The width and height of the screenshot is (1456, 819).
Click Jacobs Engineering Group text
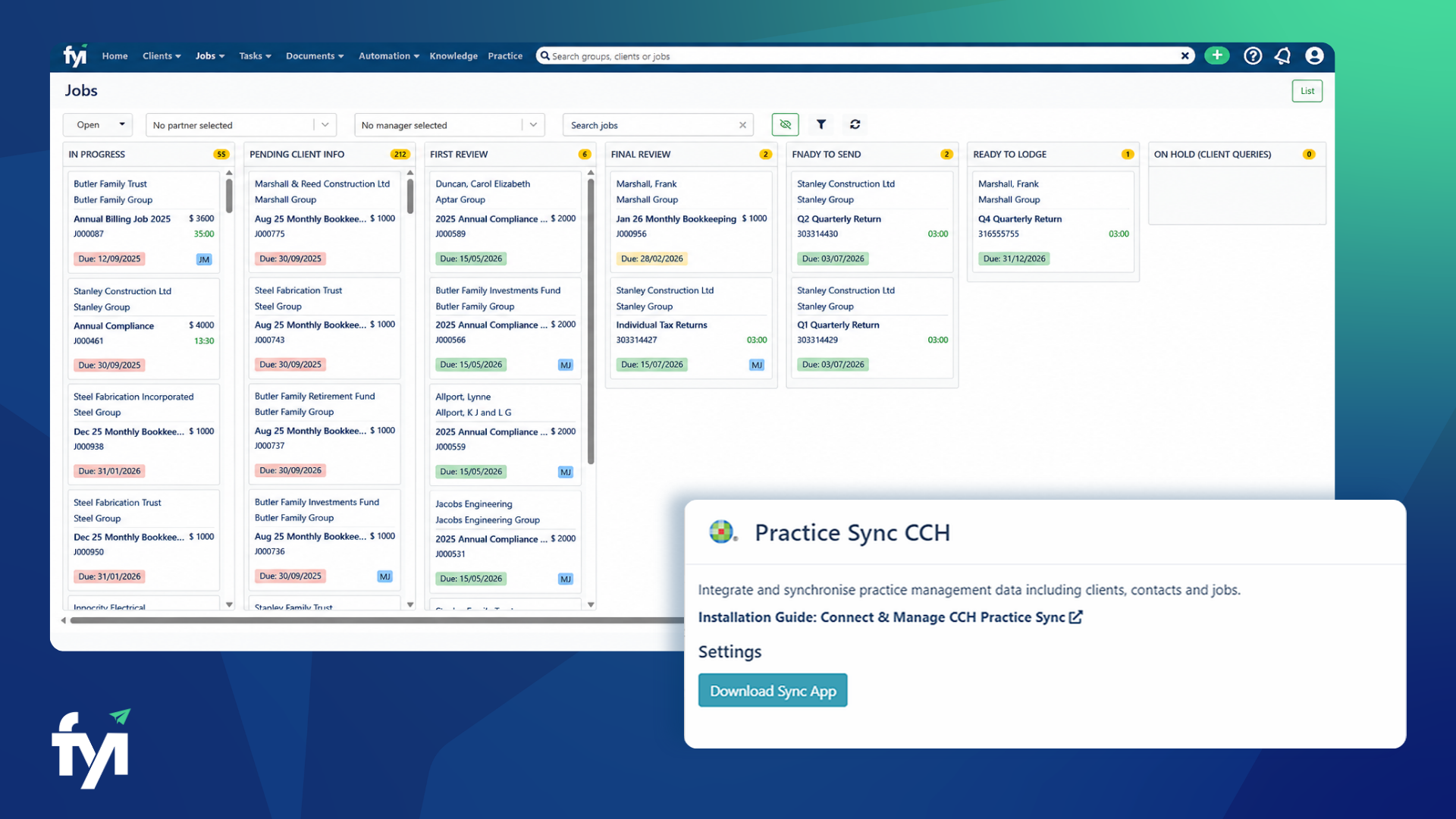click(x=487, y=520)
